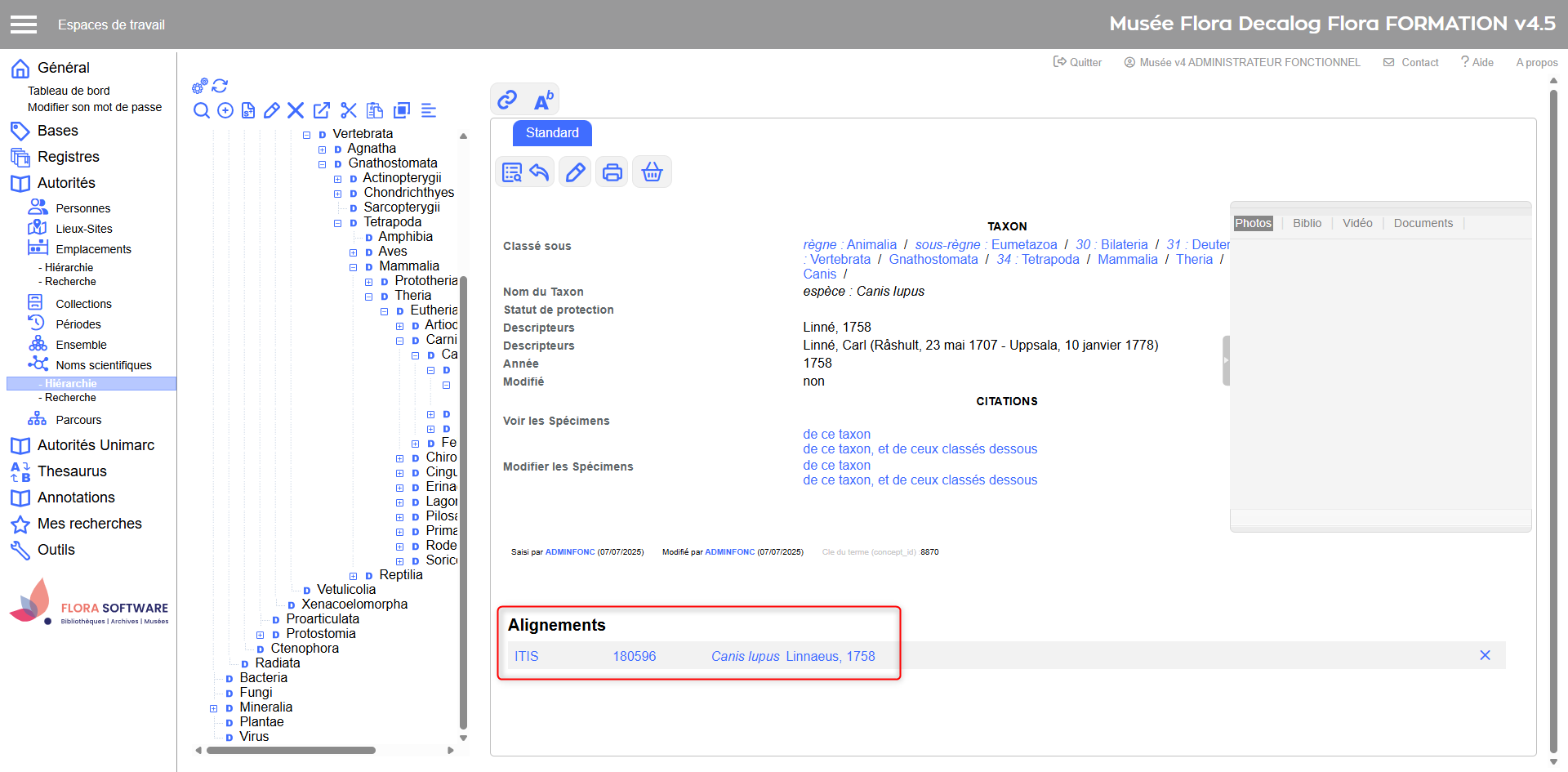Open the Documents tab in media panel
Image resolution: width=1568 pixels, height=772 pixels.
1423,223
